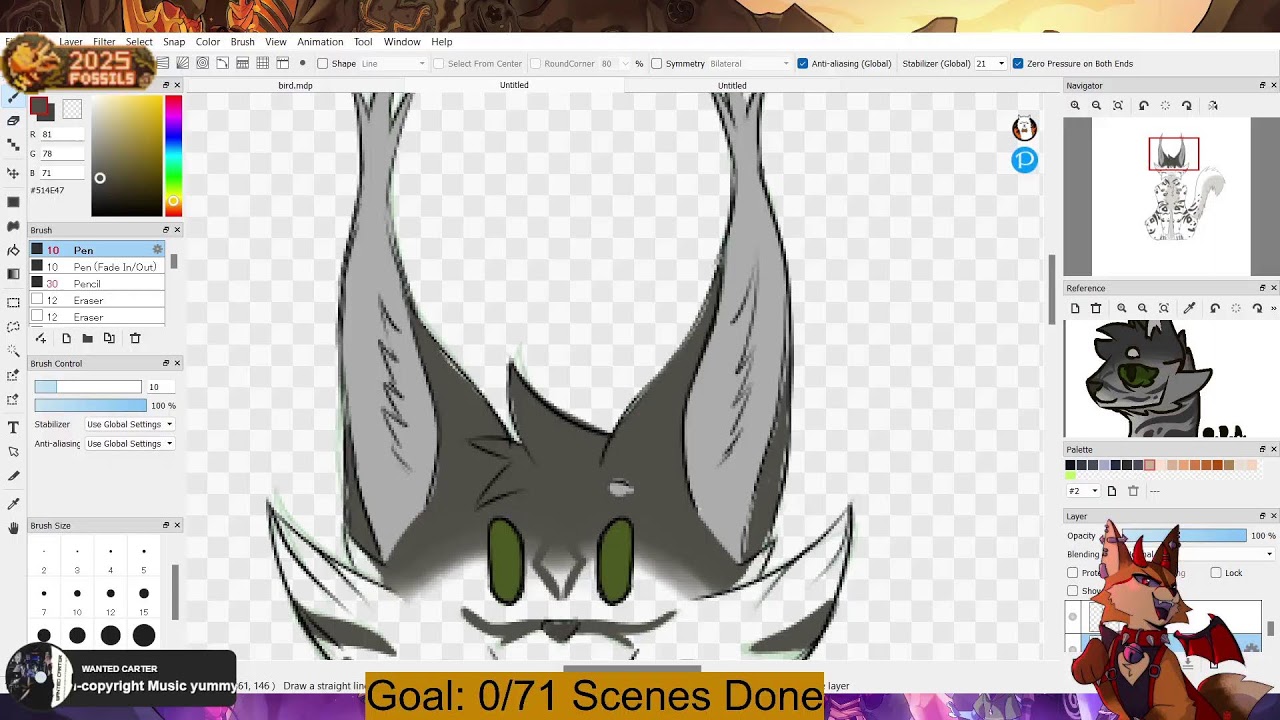
Task: Open the Help menu
Action: click(442, 42)
